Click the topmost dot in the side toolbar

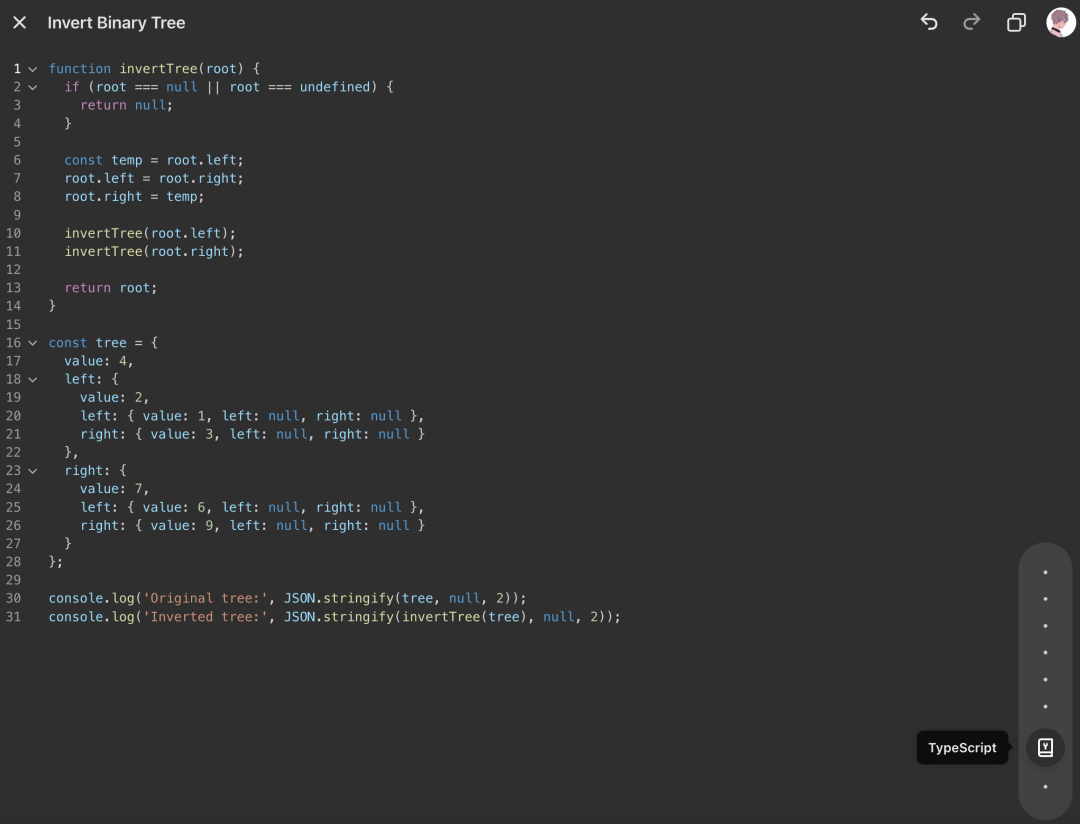[x=1045, y=572]
